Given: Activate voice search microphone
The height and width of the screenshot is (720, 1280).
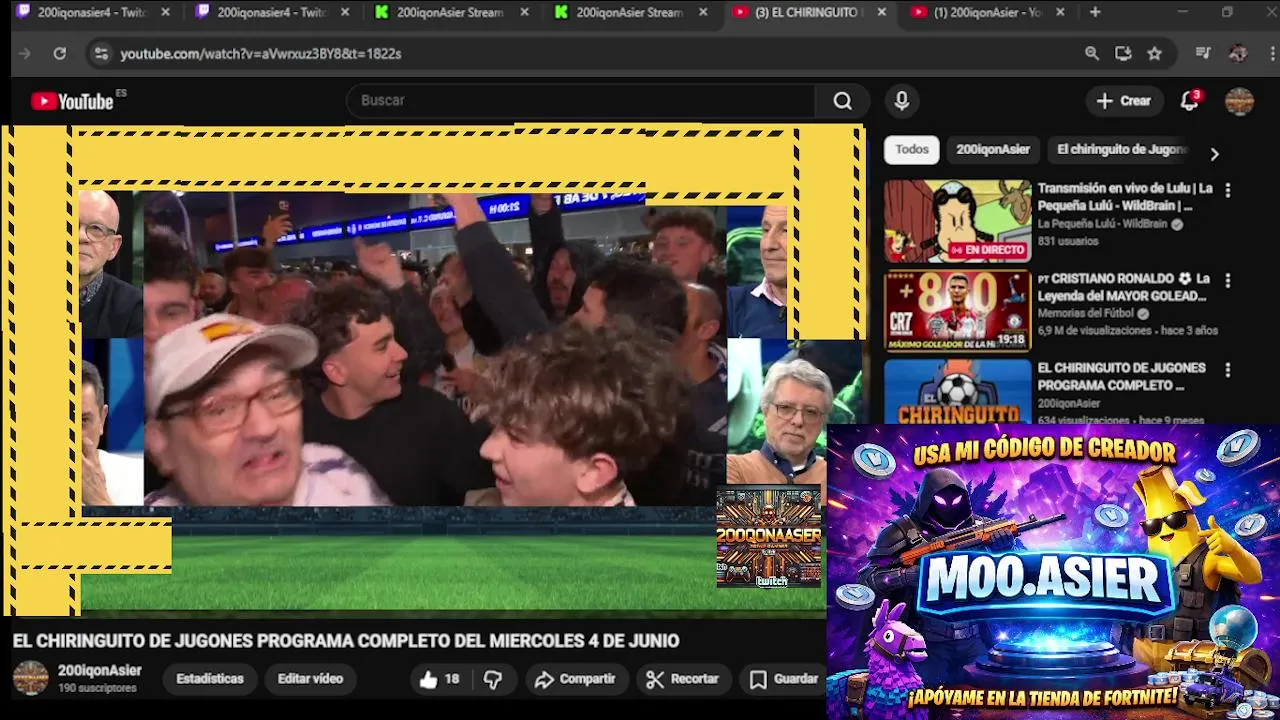Looking at the screenshot, I should pos(902,101).
